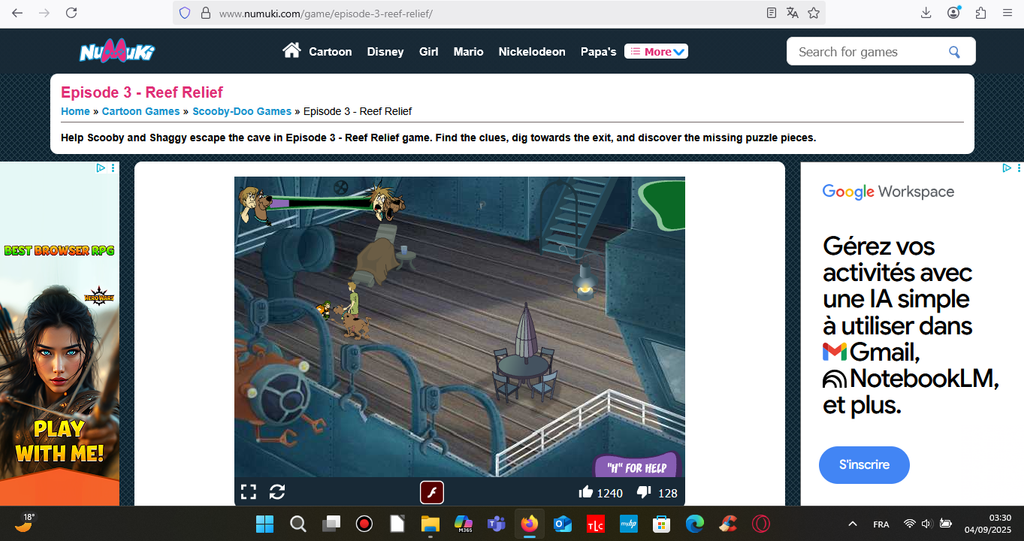
Task: Open Microsoft Store from taskbar
Action: tap(662, 524)
